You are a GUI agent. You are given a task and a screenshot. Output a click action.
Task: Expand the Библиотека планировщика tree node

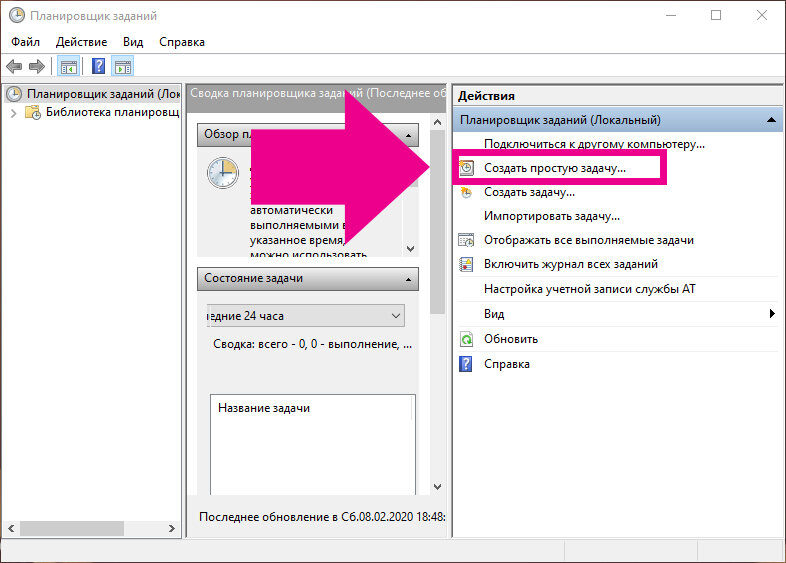click(14, 113)
